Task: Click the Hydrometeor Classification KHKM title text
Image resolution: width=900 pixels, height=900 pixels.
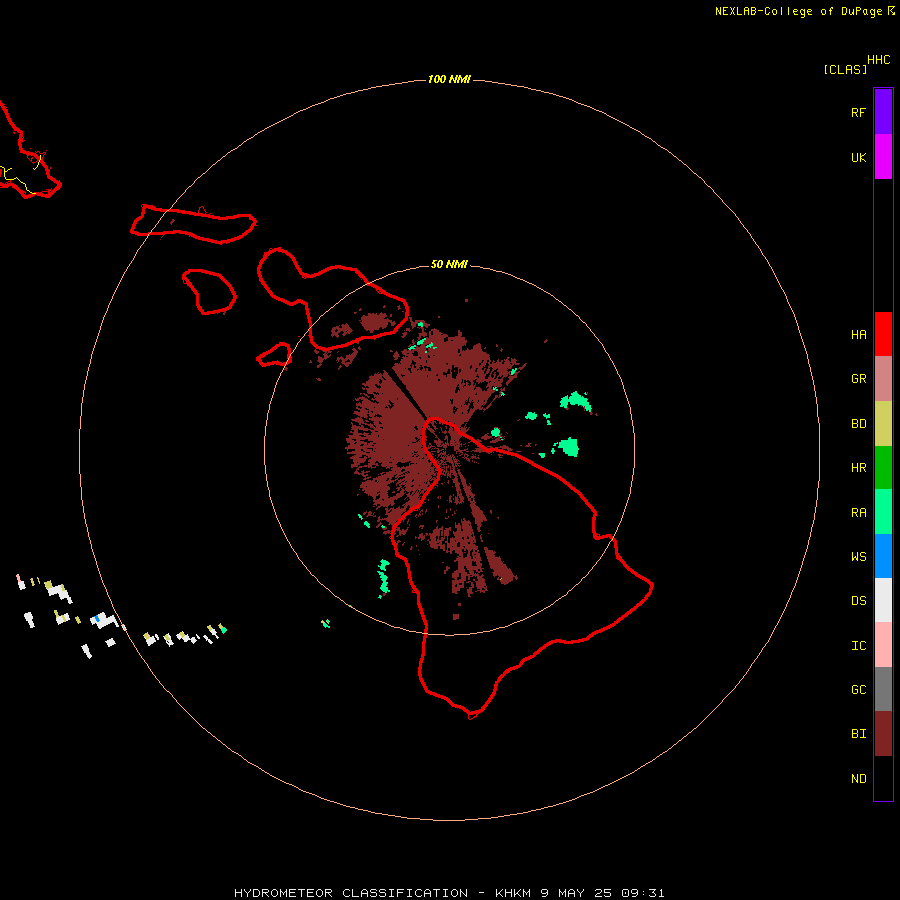Action: [x=449, y=893]
